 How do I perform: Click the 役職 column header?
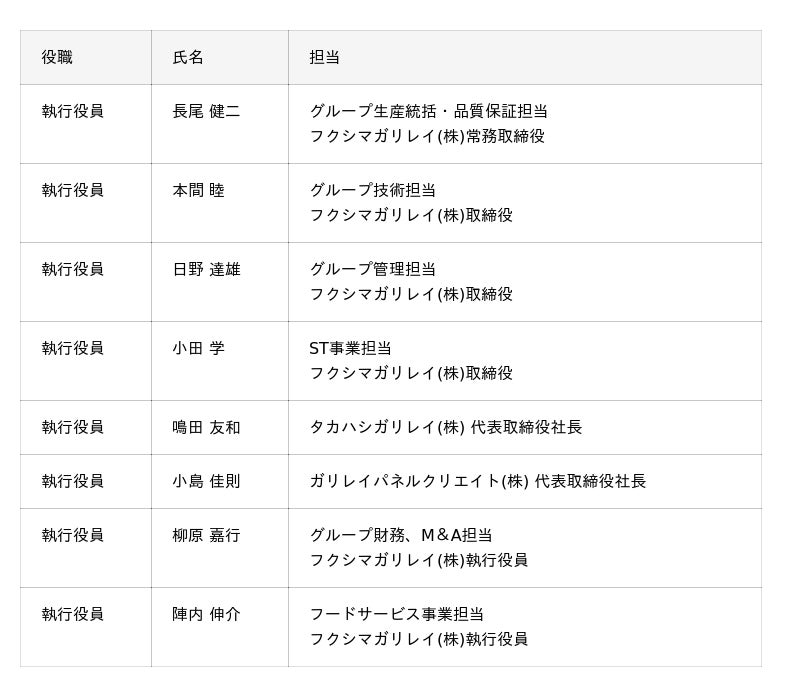pyautogui.click(x=57, y=58)
